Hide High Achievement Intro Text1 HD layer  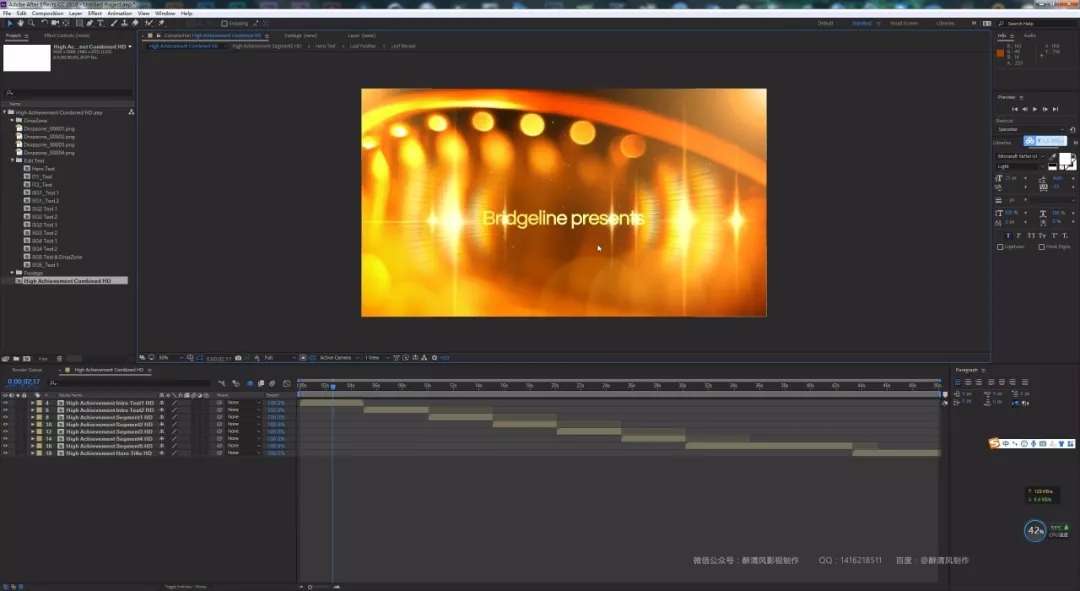point(5,403)
